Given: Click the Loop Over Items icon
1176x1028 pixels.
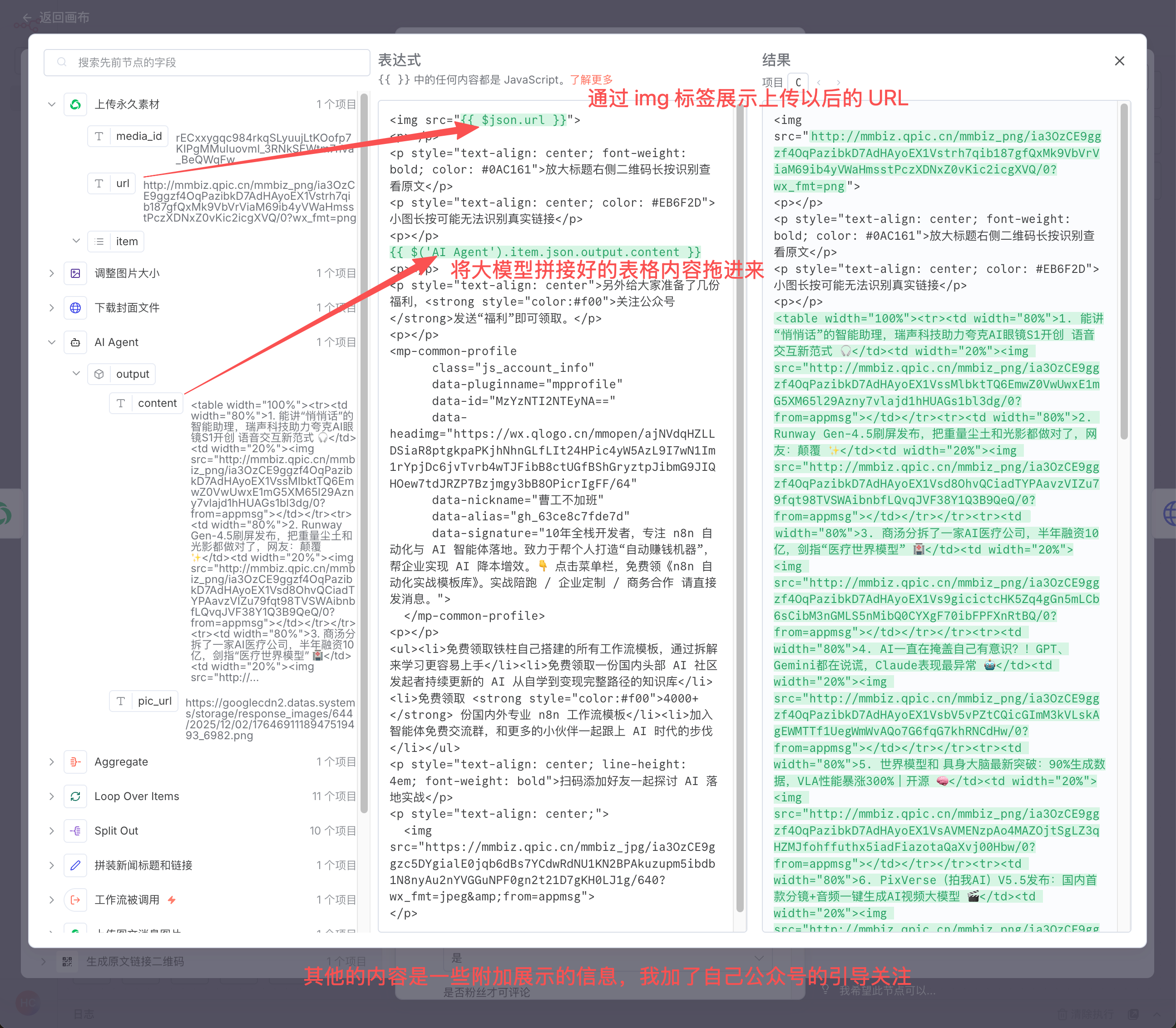Looking at the screenshot, I should (x=75, y=796).
